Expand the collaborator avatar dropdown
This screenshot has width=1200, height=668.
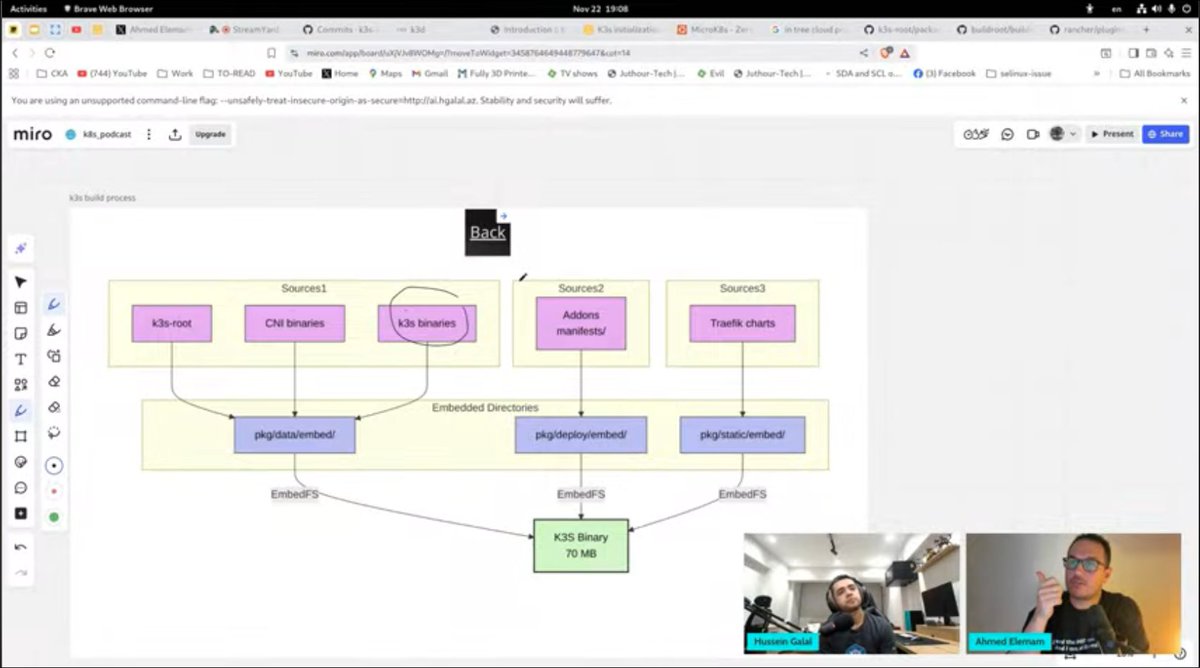click(1073, 134)
